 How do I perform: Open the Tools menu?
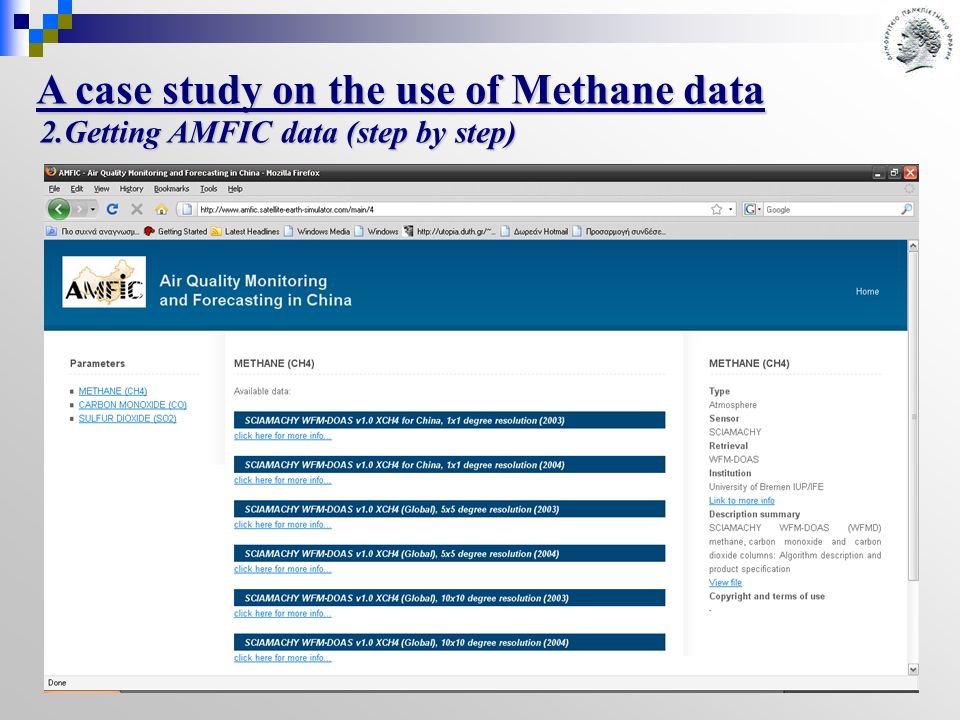coord(208,189)
